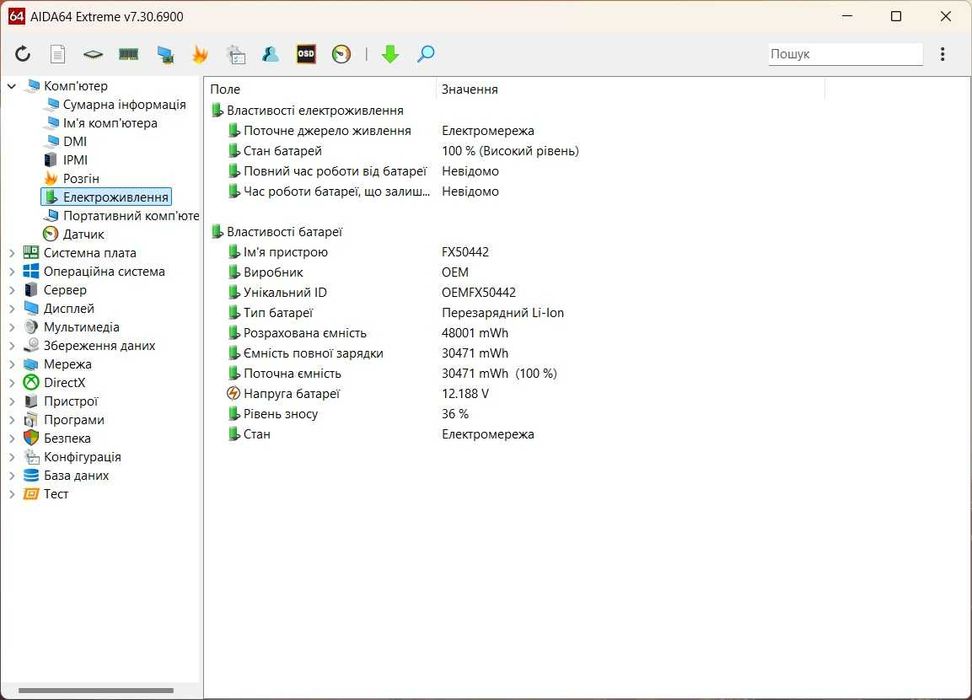The image size is (972, 700).
Task: Click the Конфігурація tree icon
Action: click(x=31, y=457)
